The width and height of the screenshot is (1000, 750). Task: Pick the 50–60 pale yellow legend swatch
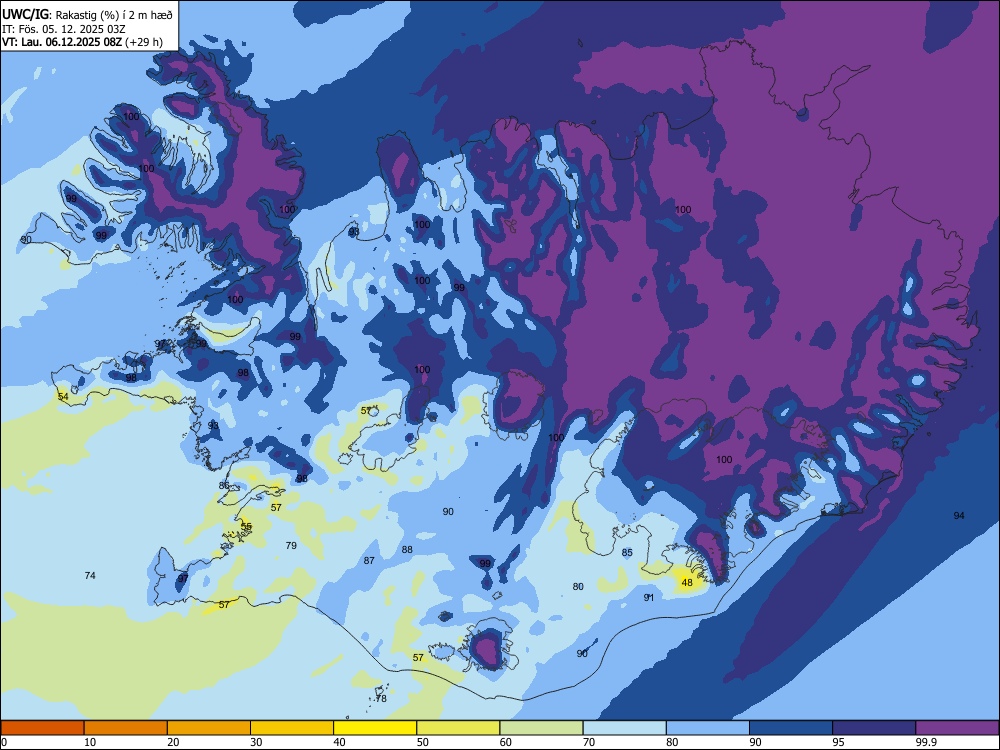pyautogui.click(x=458, y=728)
